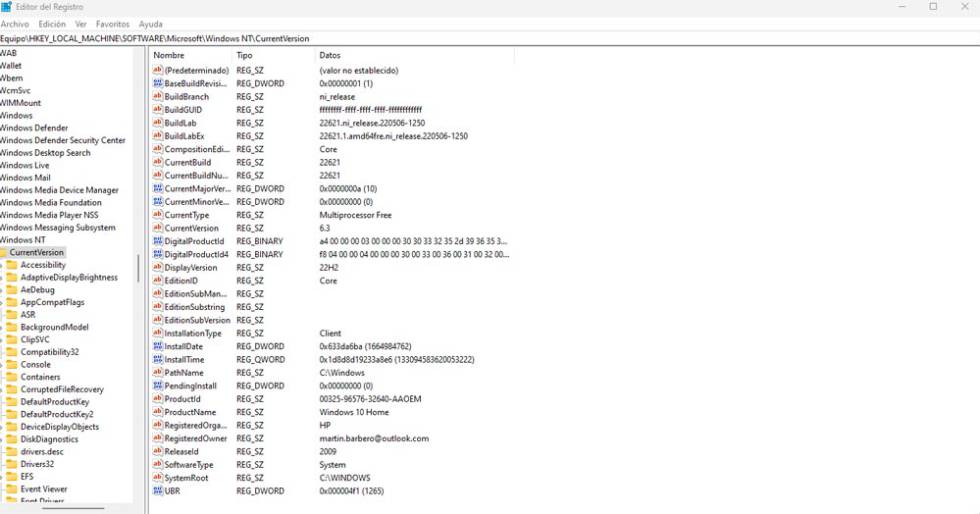The image size is (980, 514).
Task: Click the RegisteredOwner string value icon
Action: (x=158, y=438)
